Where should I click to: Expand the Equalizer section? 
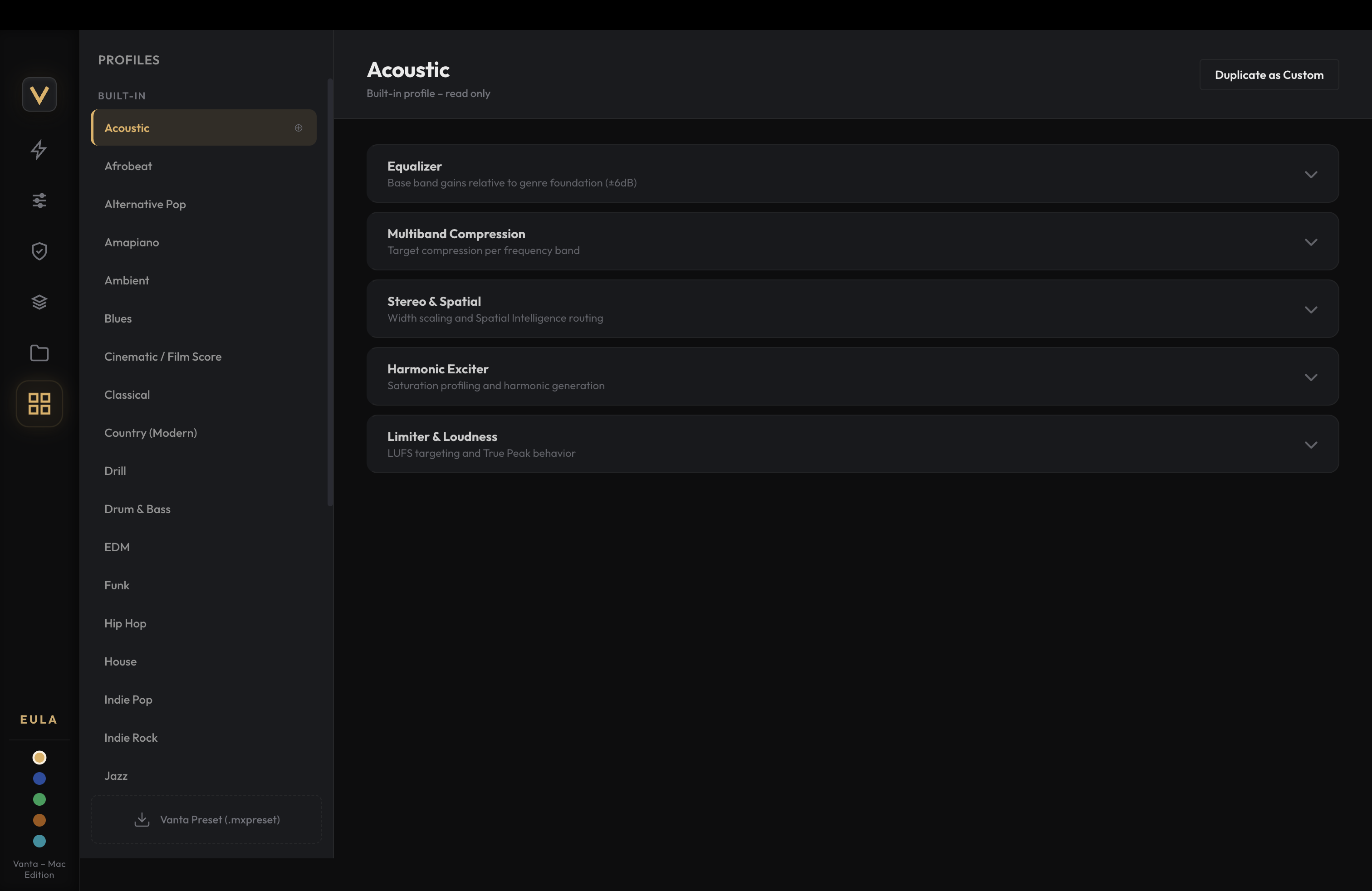point(1311,175)
